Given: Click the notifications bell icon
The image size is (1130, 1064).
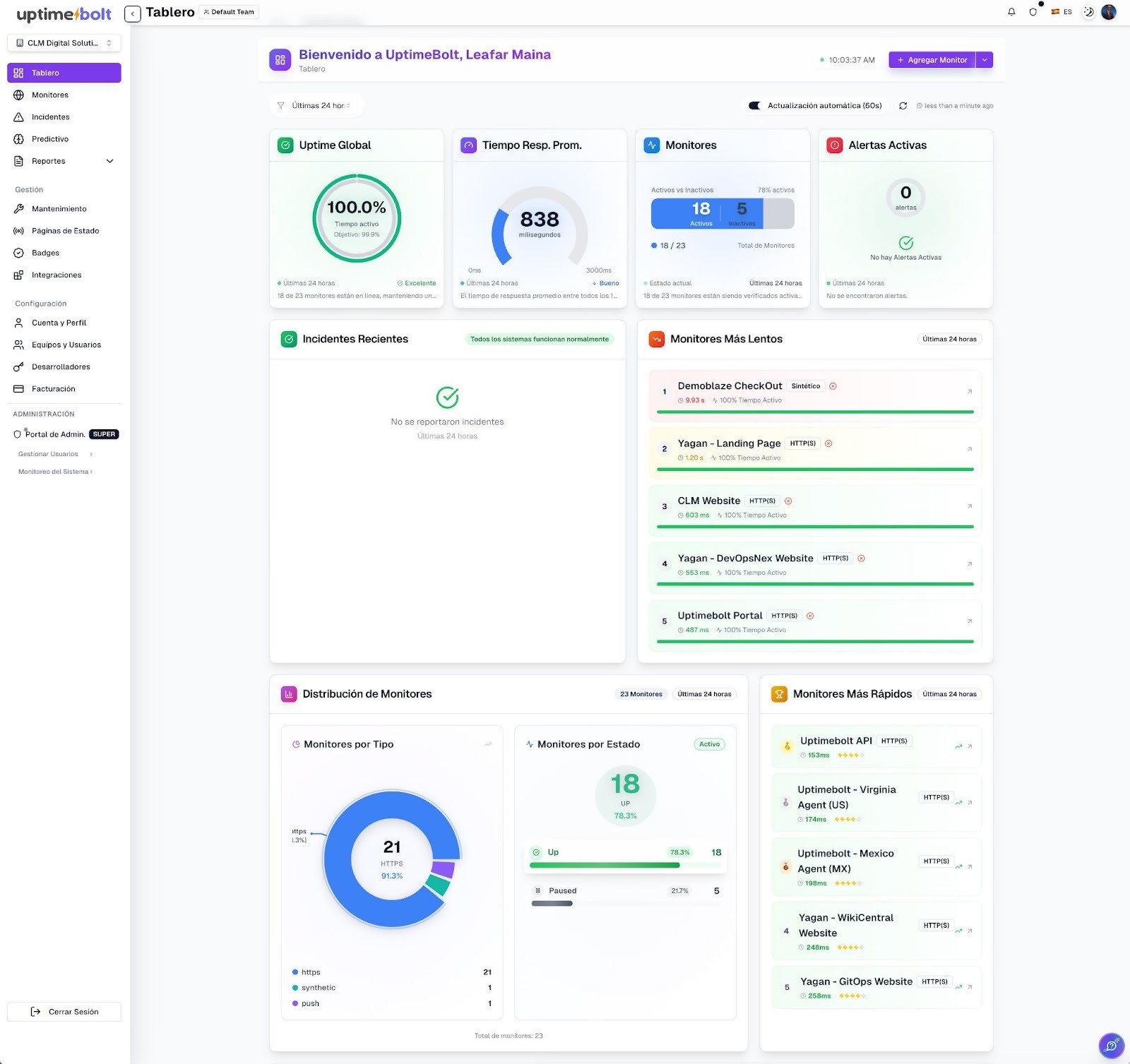Looking at the screenshot, I should pyautogui.click(x=1011, y=12).
